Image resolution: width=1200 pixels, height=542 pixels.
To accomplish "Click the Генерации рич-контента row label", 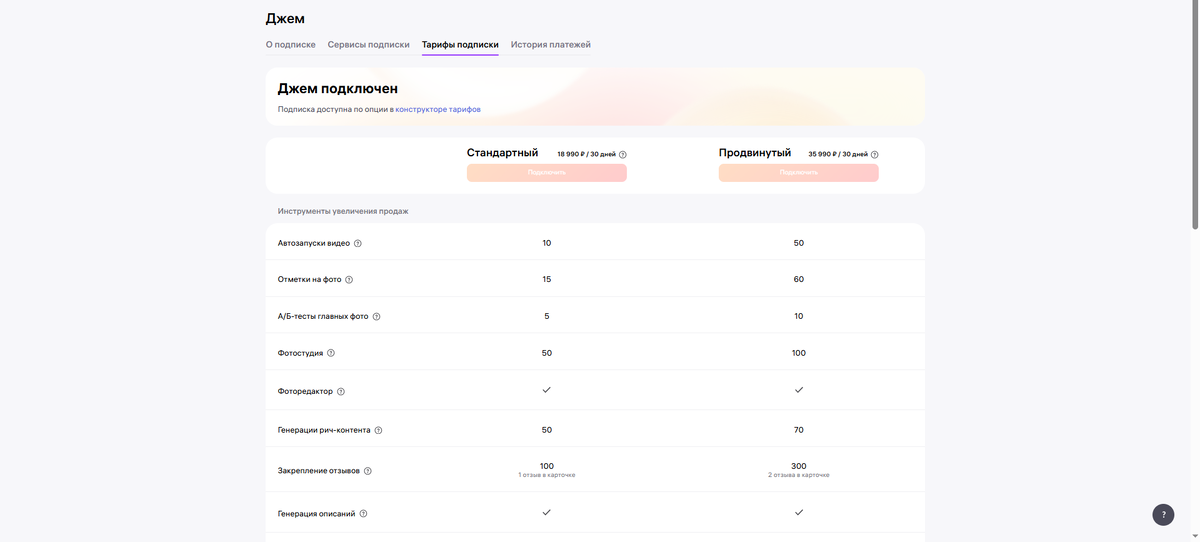I will (x=324, y=431).
